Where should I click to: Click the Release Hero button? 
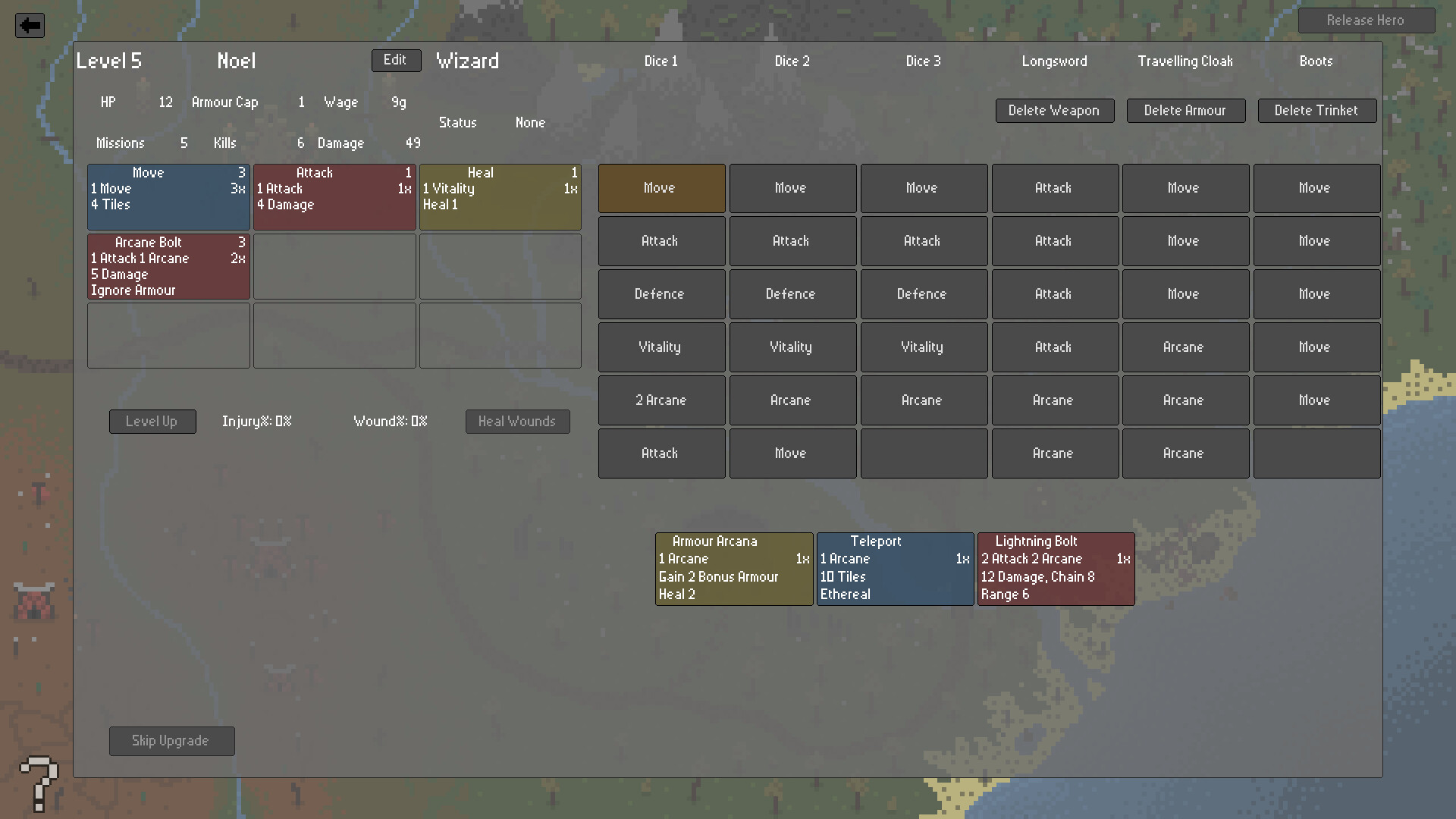pos(1366,20)
